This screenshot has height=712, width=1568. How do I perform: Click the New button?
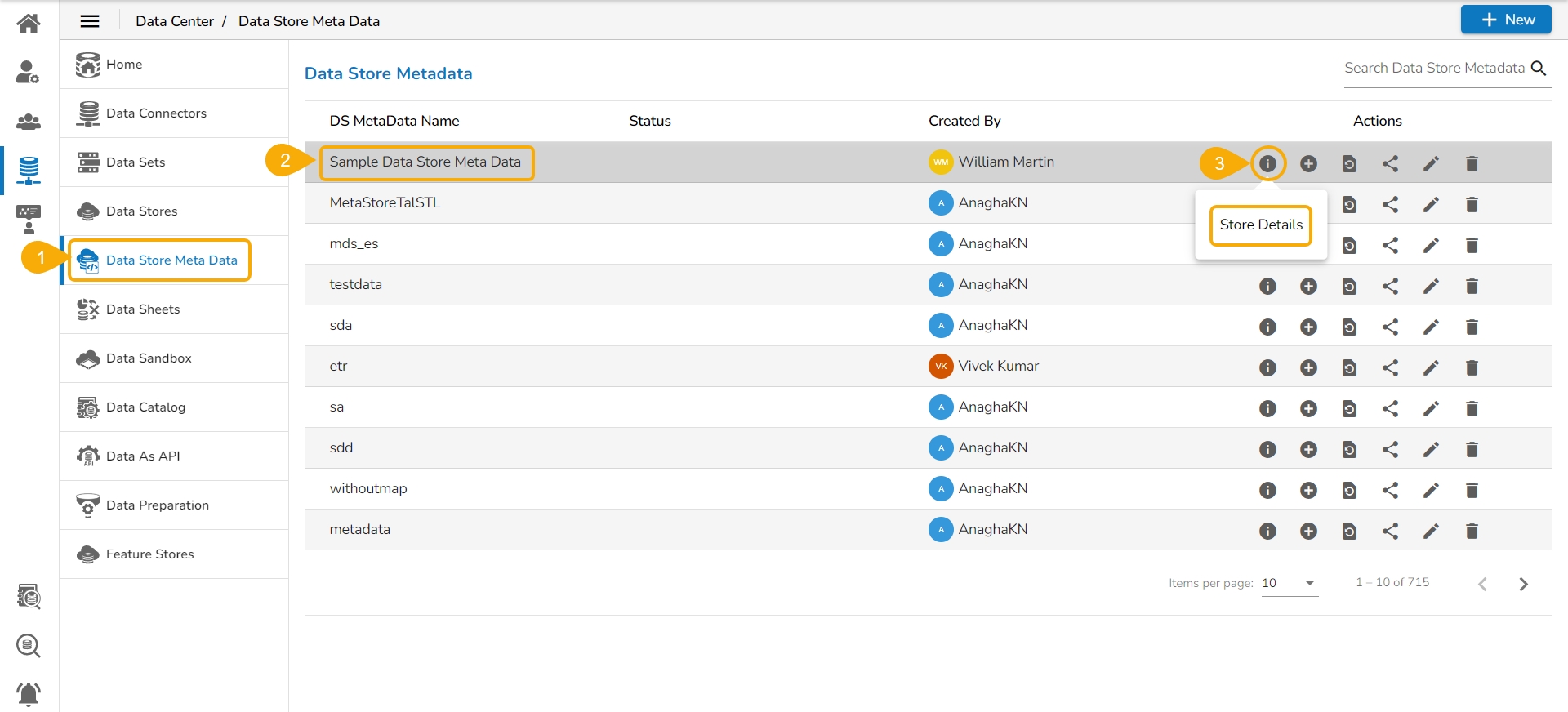tap(1506, 20)
